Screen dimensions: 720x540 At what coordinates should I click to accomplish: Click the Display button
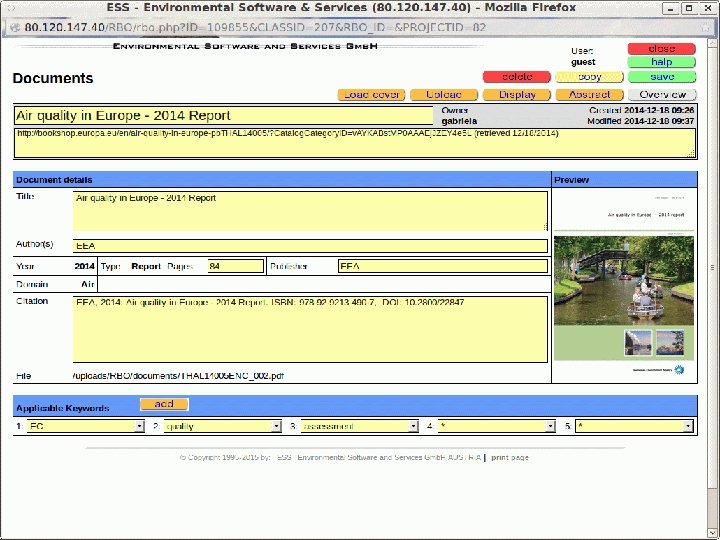517,95
